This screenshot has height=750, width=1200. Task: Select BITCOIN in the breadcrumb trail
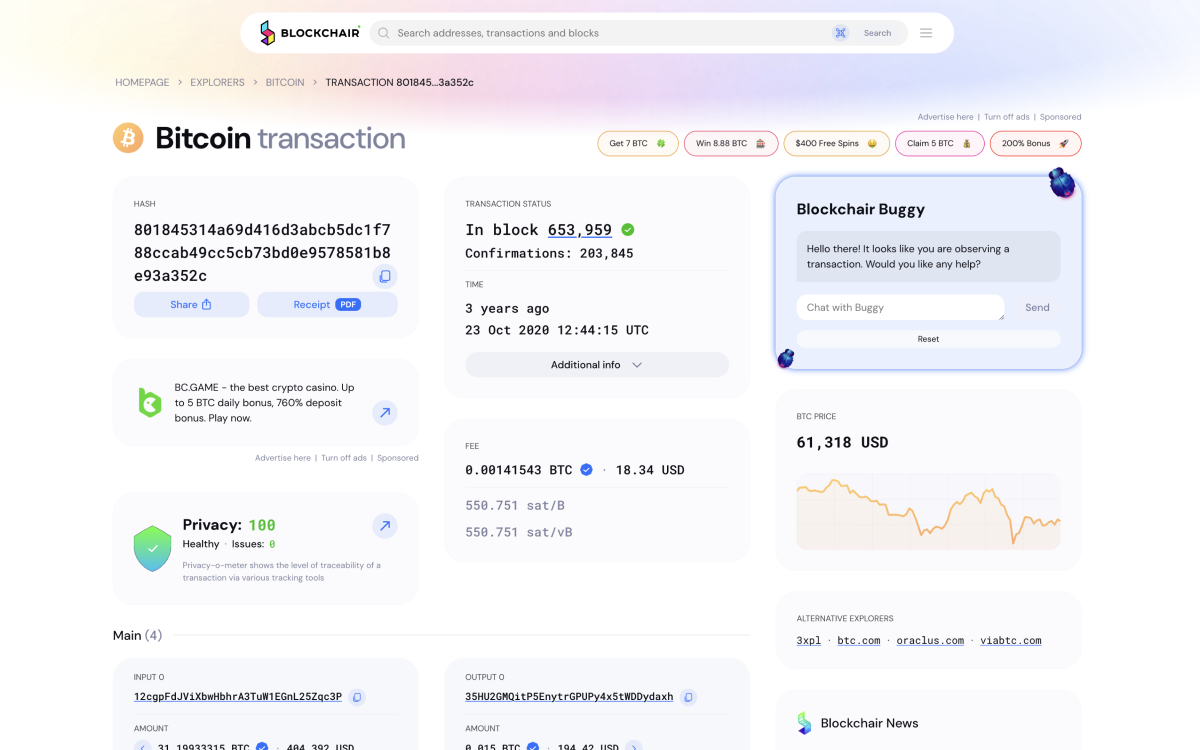[x=285, y=82]
